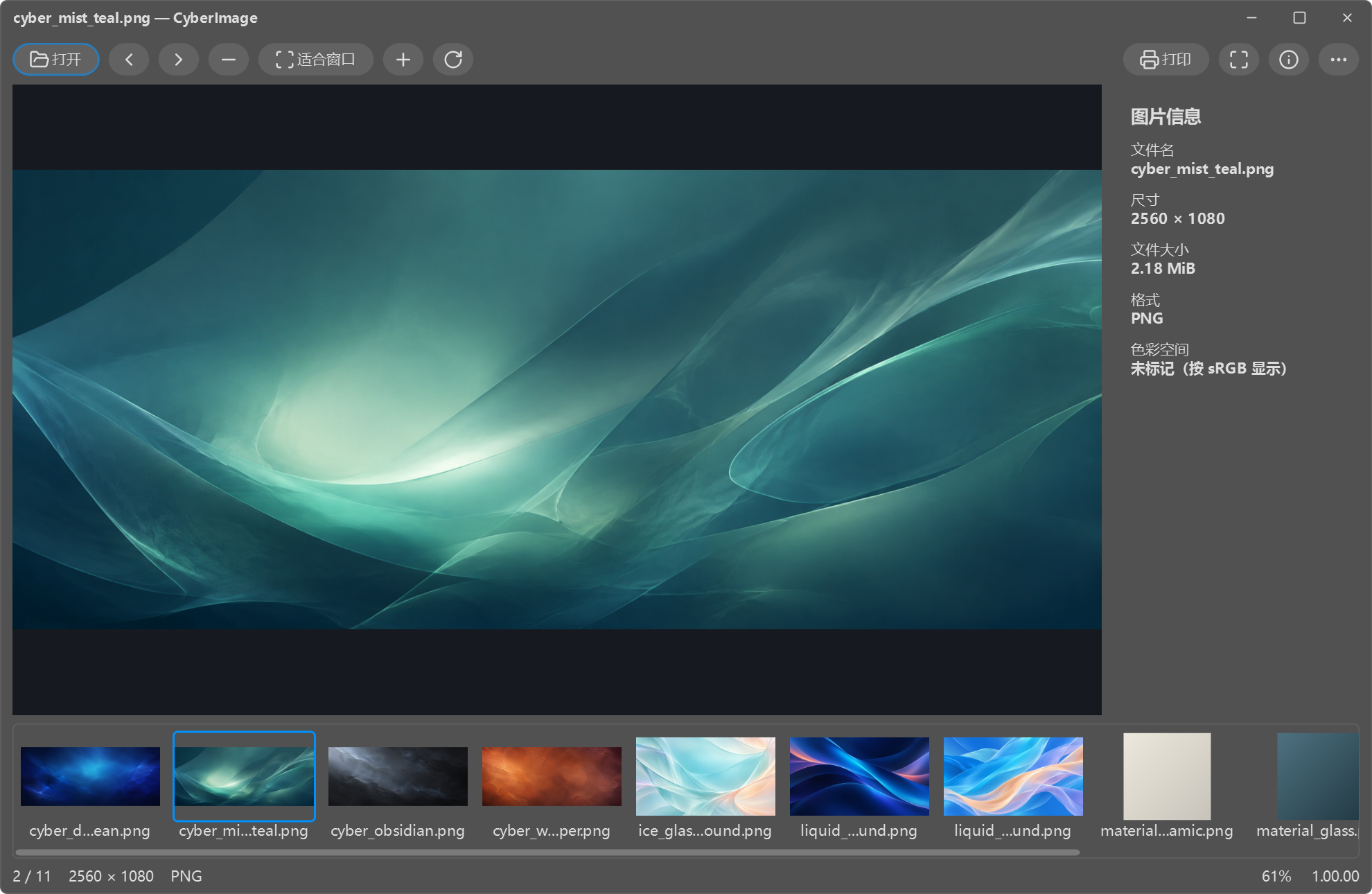The height and width of the screenshot is (894, 1372).
Task: Maximize the CyberImage window
Action: (1299, 18)
